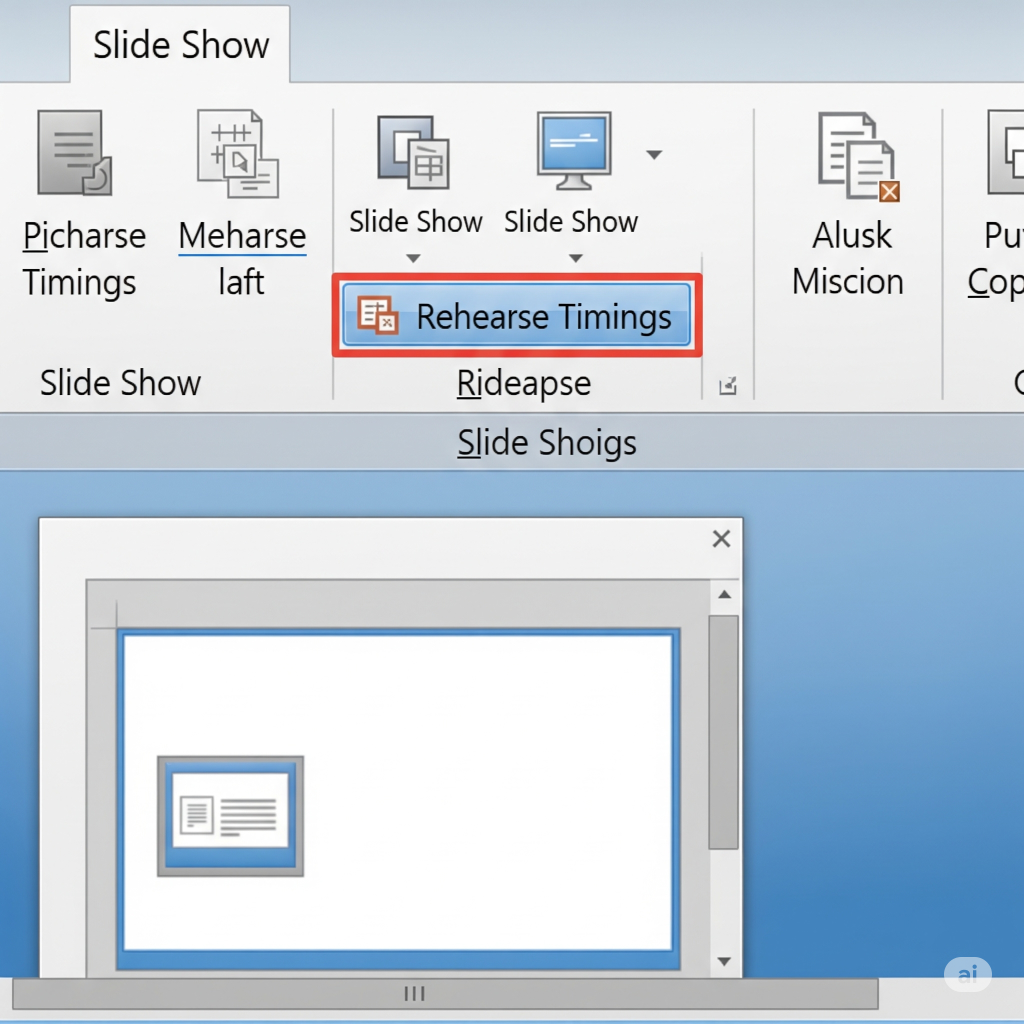Click the Alusk Miscion text label
Image resolution: width=1024 pixels, height=1024 pixels.
tap(848, 258)
